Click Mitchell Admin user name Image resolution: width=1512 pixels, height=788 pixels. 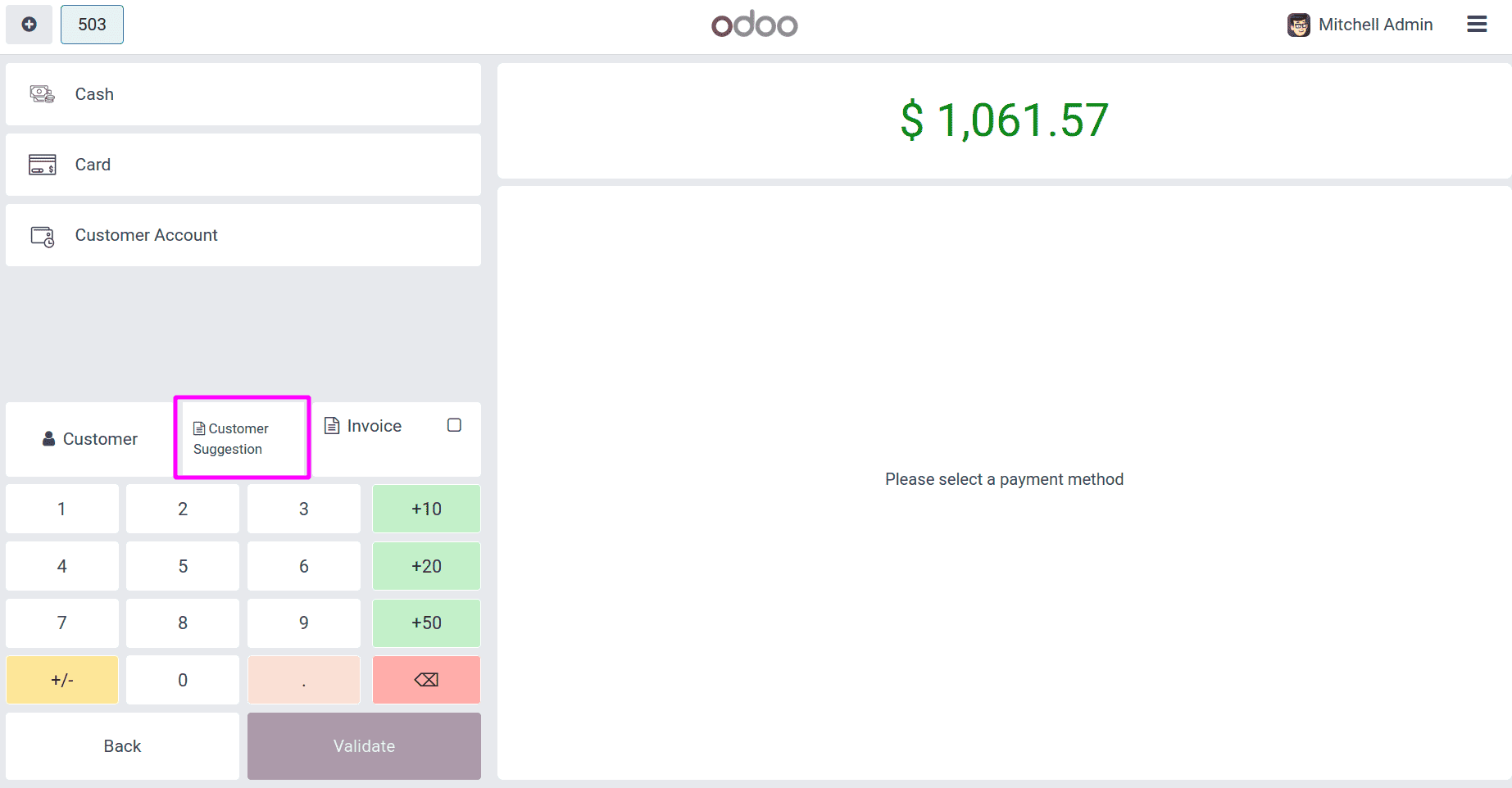coord(1375,25)
